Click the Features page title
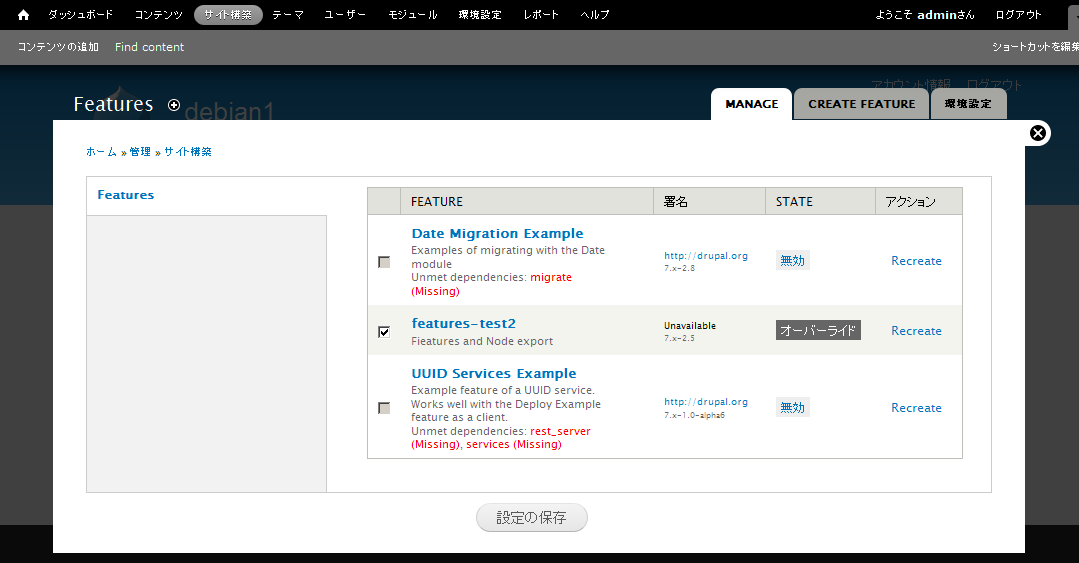 pos(114,104)
